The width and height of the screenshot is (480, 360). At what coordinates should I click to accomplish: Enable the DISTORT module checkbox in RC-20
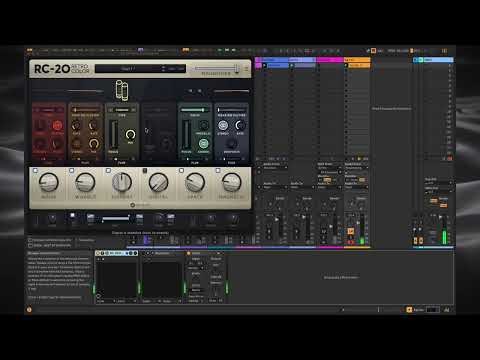coord(108,170)
